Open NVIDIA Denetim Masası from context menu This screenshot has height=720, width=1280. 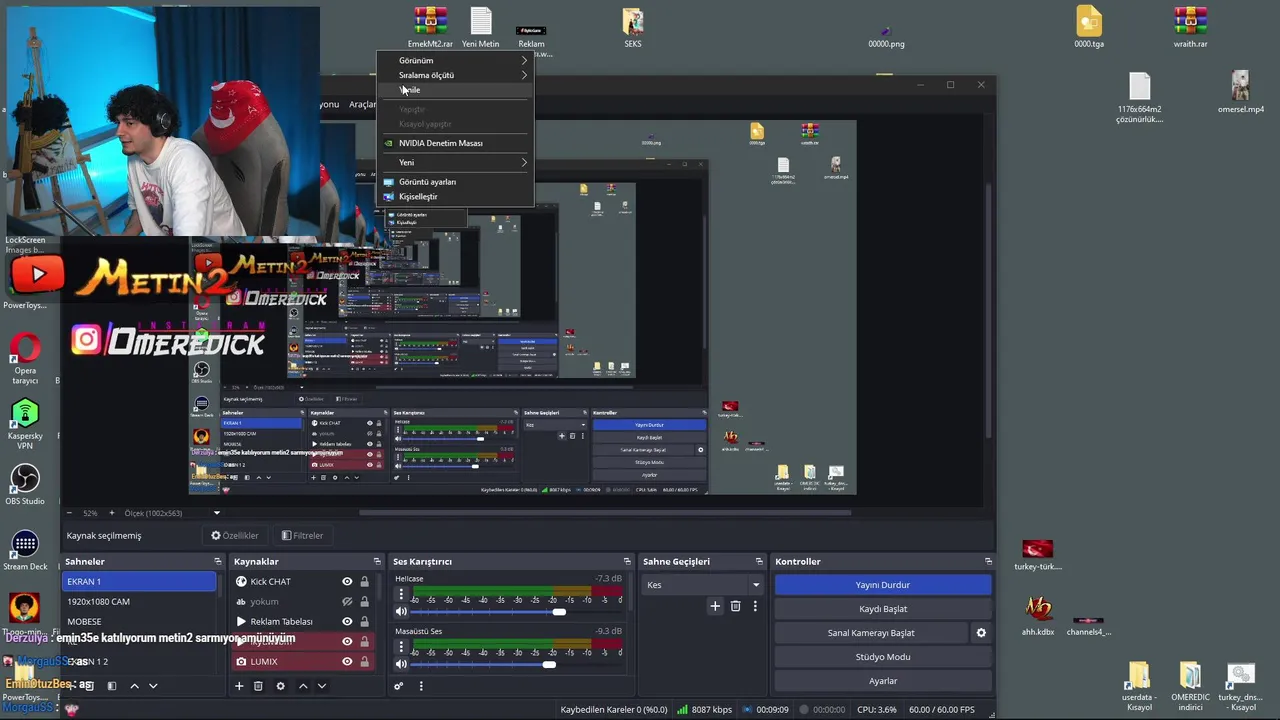click(454, 143)
